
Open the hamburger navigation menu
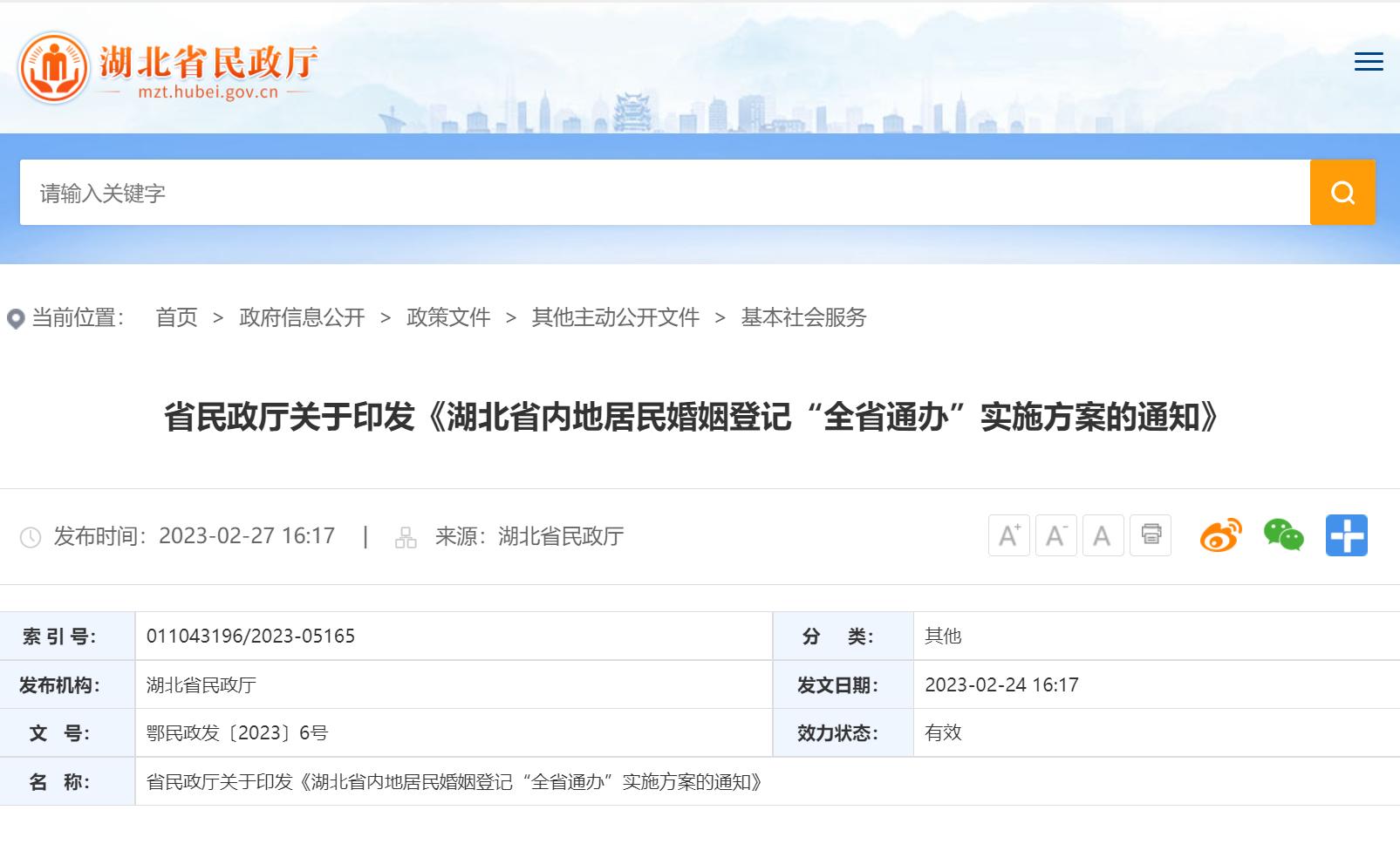(1369, 62)
